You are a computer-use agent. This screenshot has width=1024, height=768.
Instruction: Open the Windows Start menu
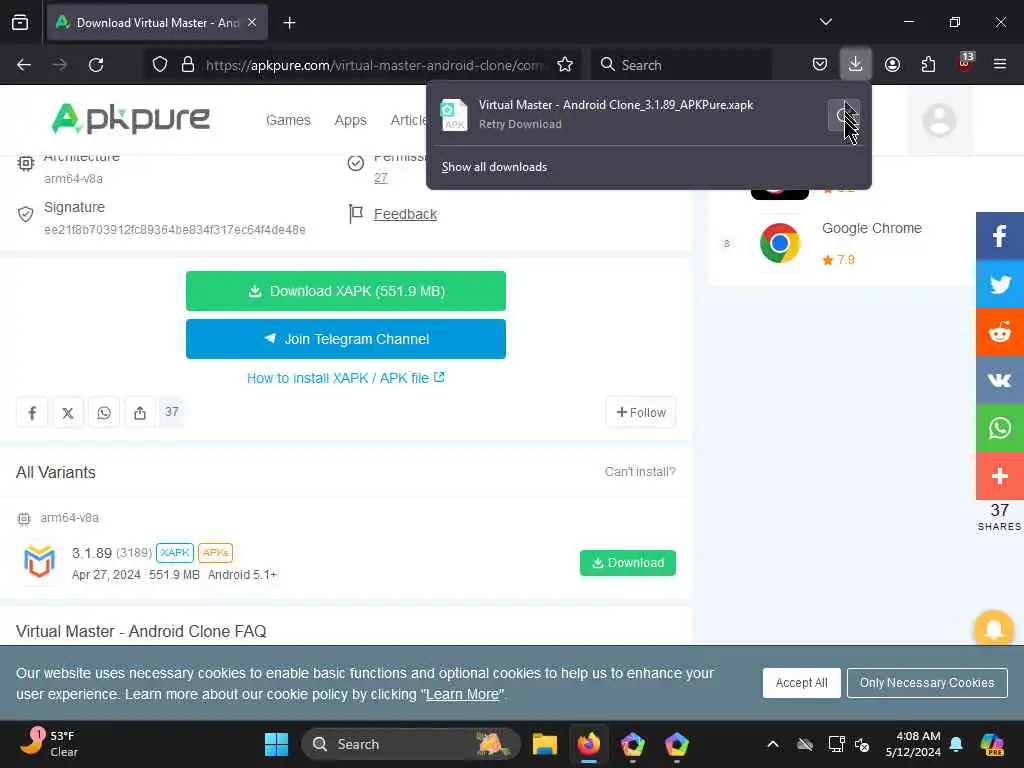tap(276, 744)
